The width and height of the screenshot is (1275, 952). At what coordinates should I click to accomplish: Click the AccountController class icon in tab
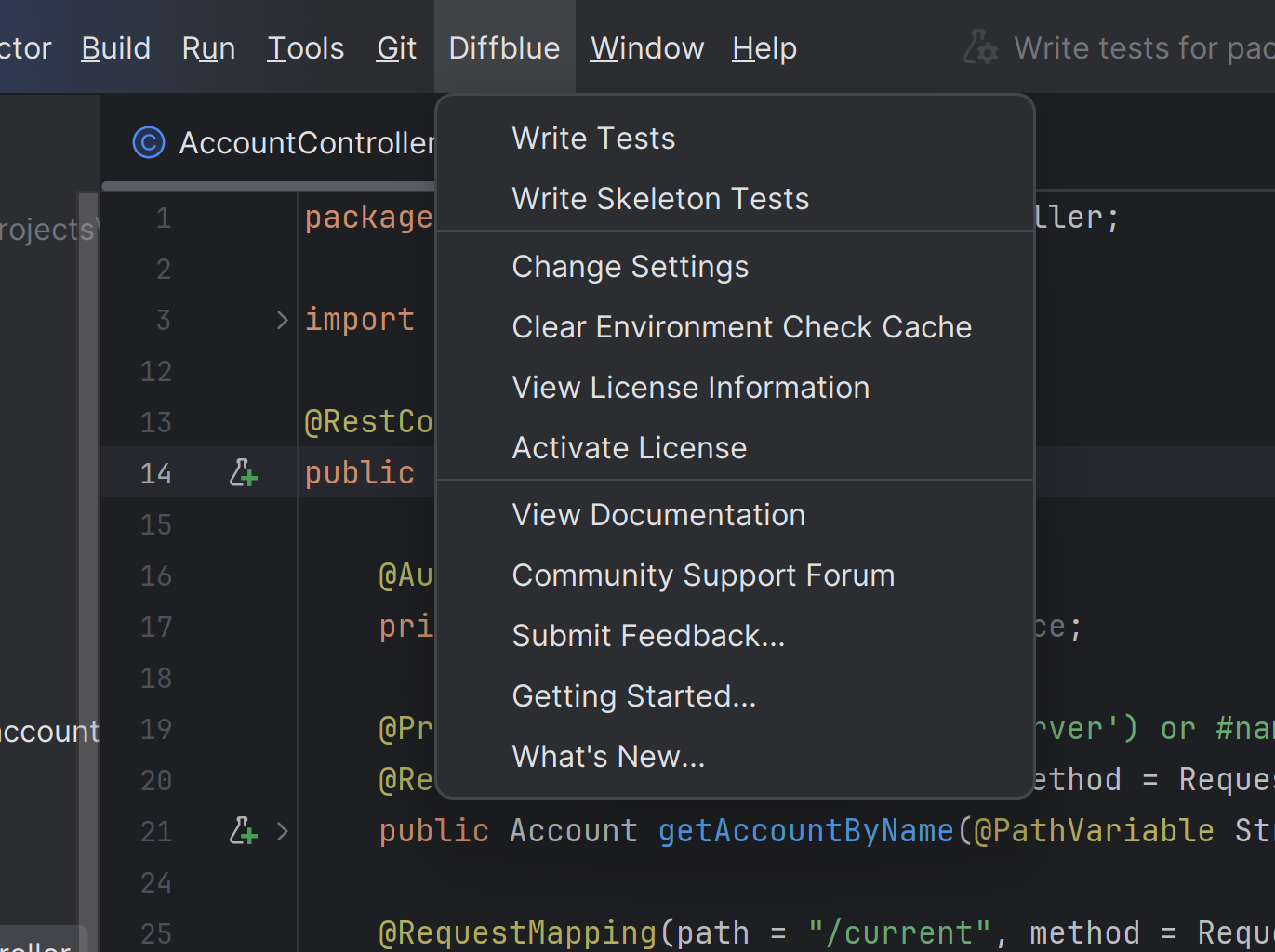tap(149, 143)
